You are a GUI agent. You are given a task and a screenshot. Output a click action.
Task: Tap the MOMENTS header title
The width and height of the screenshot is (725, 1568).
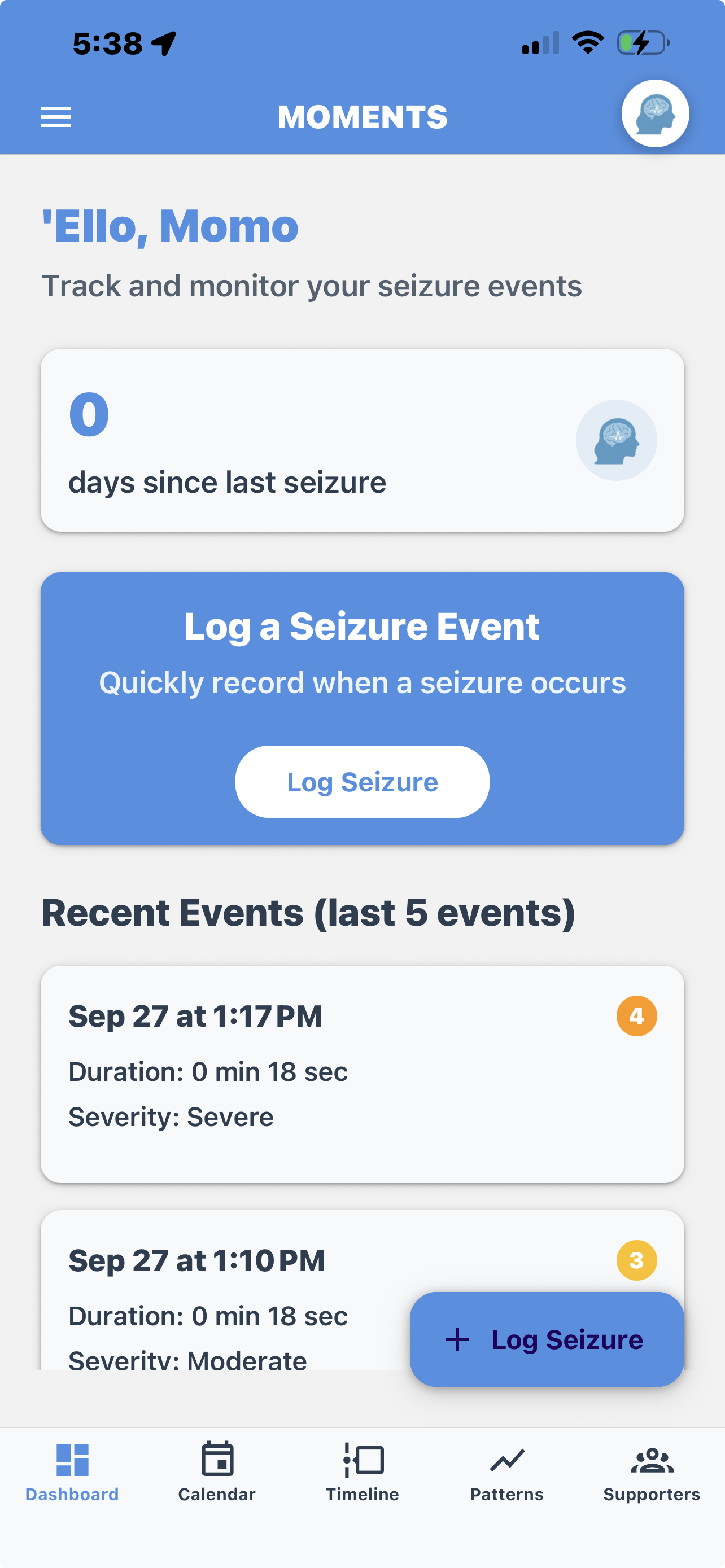362,117
